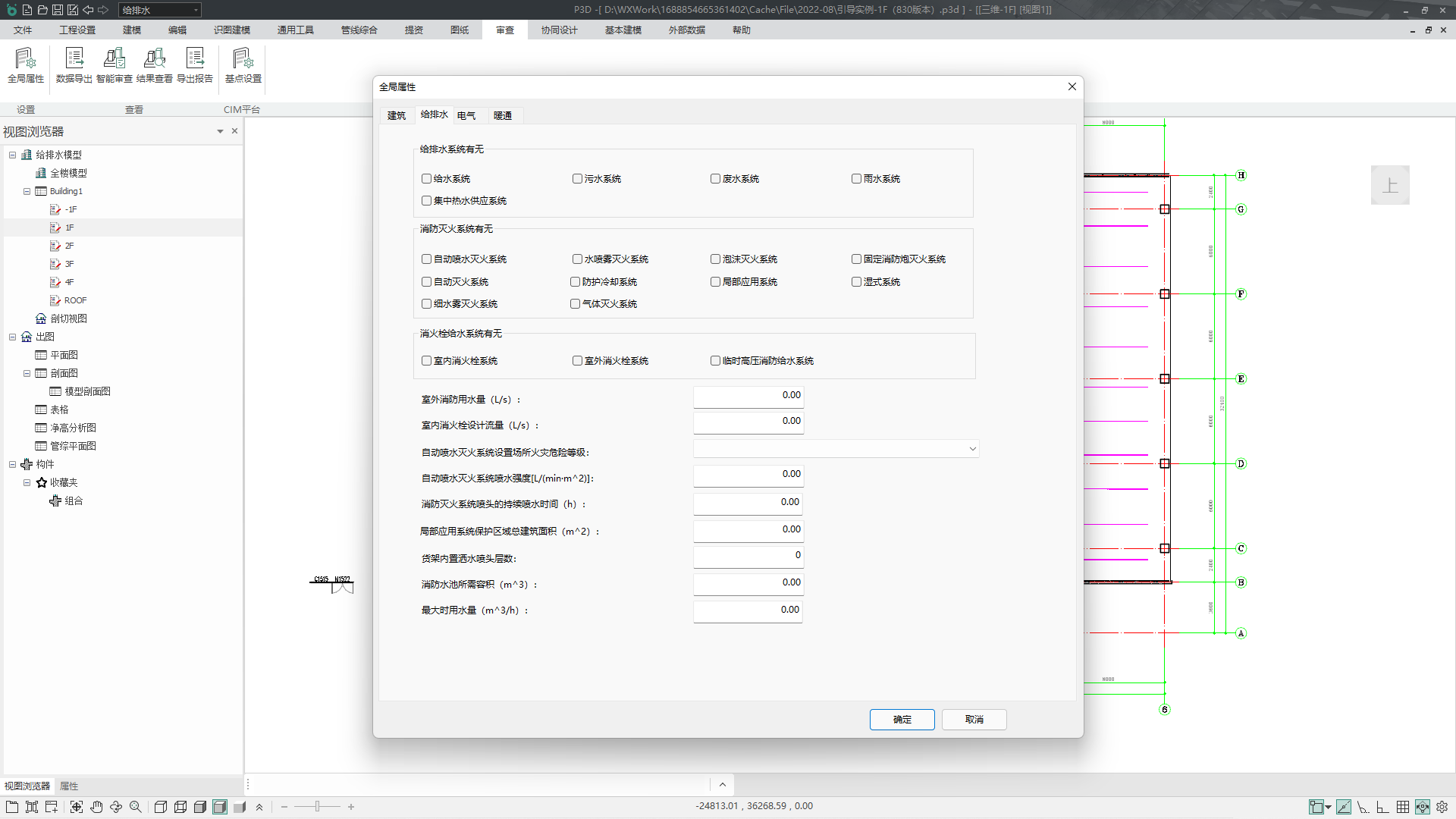Image resolution: width=1456 pixels, height=819 pixels.
Task: Click the 确定 button
Action: (902, 720)
